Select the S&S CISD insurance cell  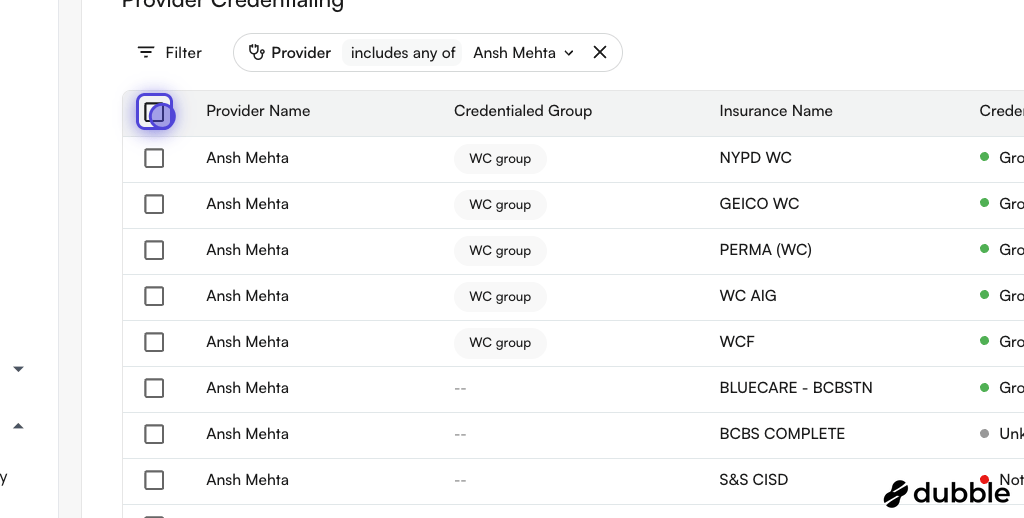pyautogui.click(x=754, y=480)
